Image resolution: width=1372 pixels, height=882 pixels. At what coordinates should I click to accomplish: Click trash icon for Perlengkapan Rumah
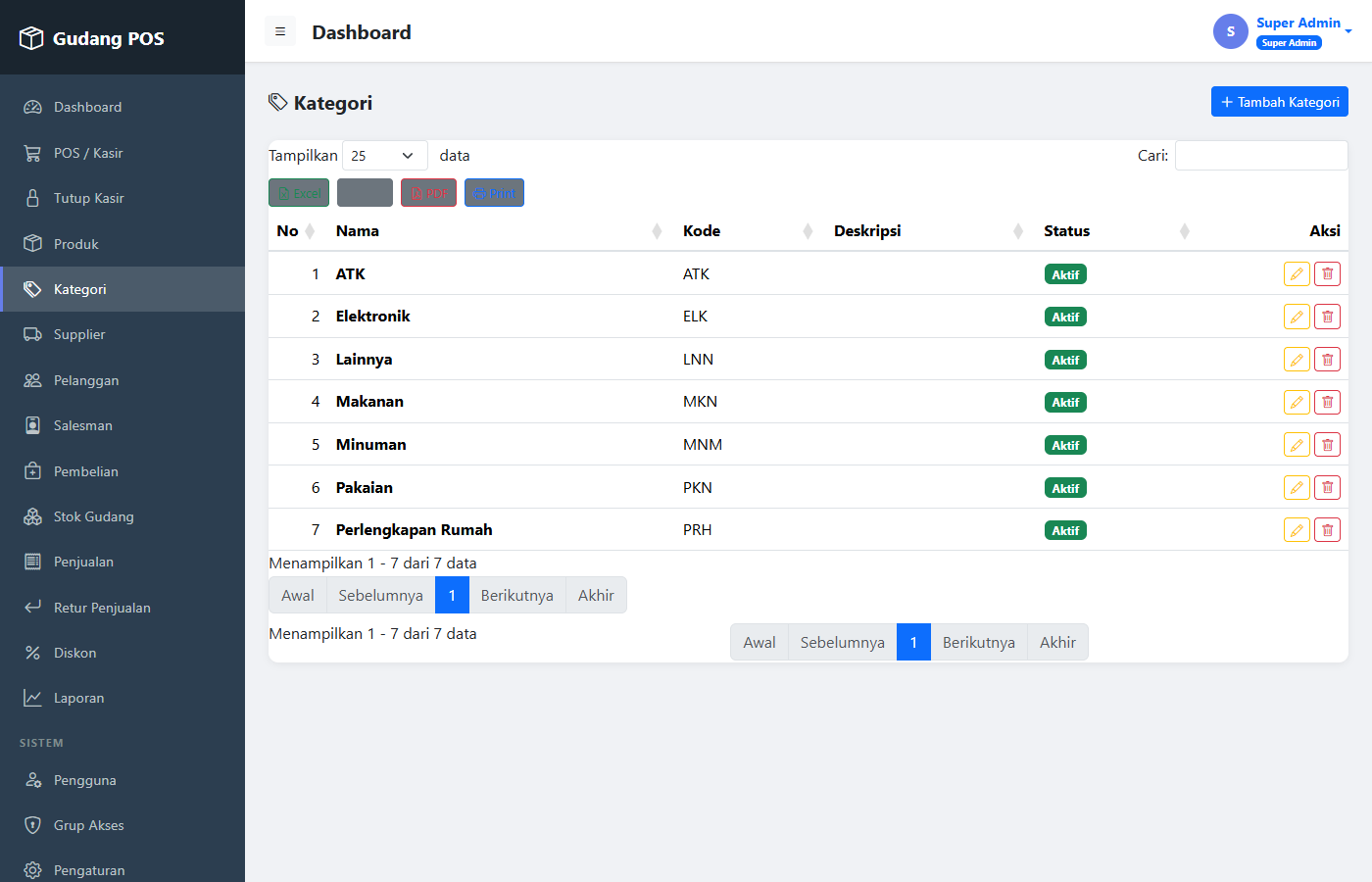tap(1327, 530)
